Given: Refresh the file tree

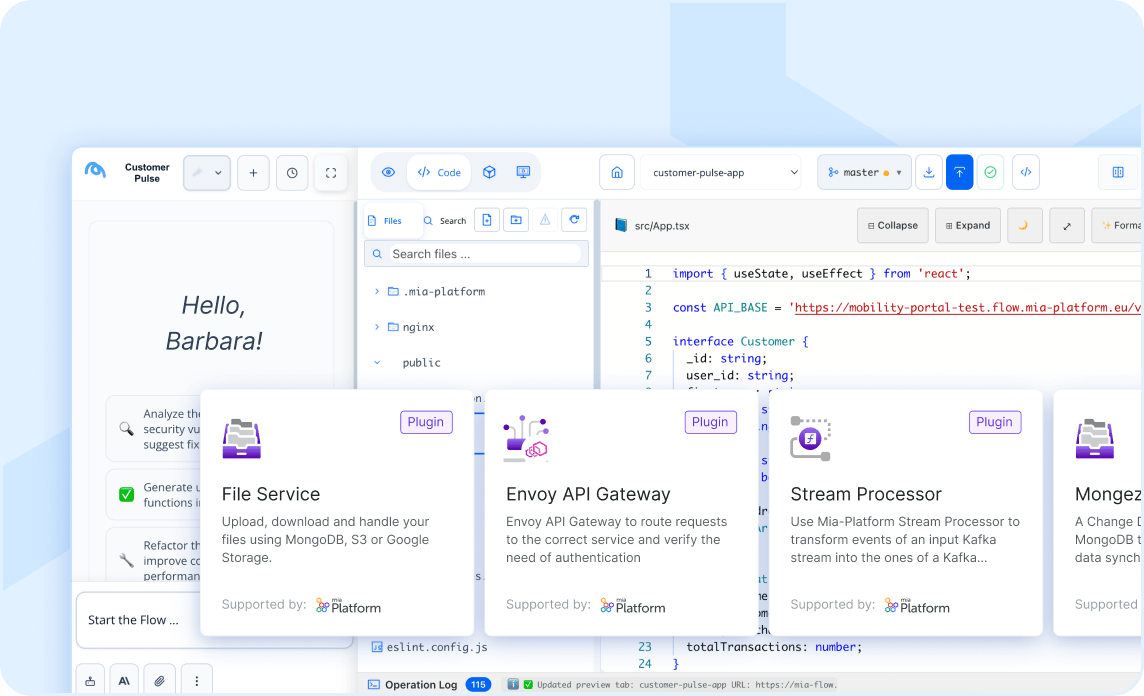Looking at the screenshot, I should tap(574, 220).
